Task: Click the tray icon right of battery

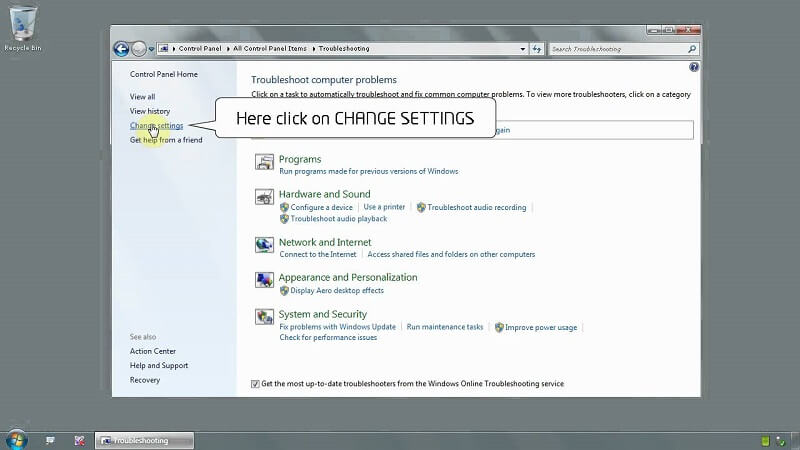Action: pyautogui.click(x=780, y=441)
